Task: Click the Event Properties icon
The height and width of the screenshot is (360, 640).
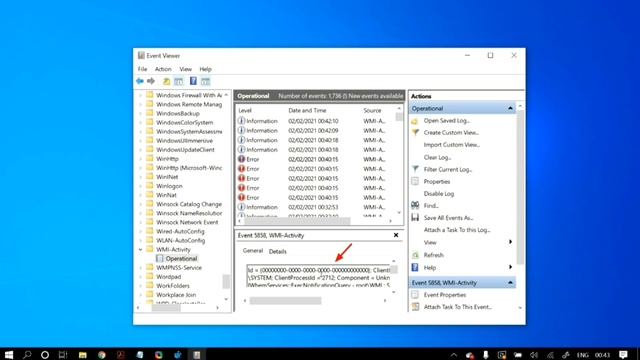Action: [x=415, y=295]
